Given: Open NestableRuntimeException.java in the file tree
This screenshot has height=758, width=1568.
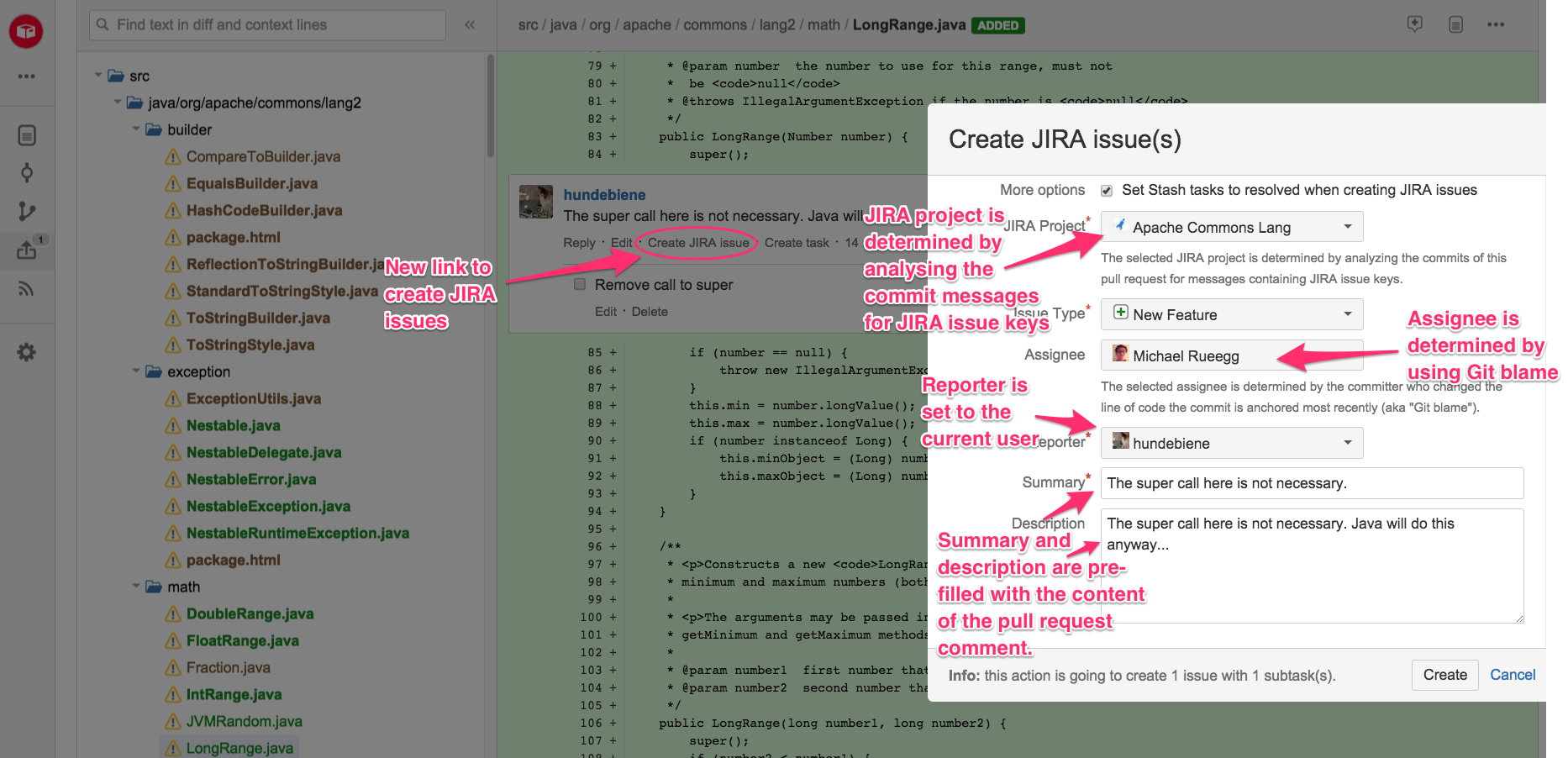Looking at the screenshot, I should [x=297, y=534].
